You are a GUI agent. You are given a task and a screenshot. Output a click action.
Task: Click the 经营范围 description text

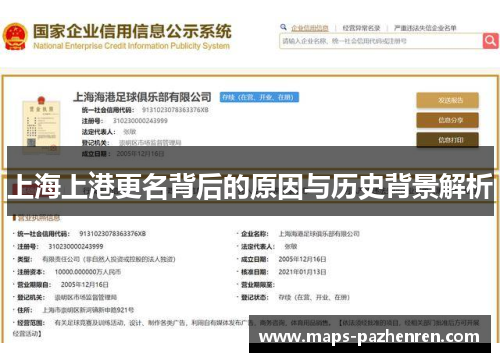[x=246, y=328]
